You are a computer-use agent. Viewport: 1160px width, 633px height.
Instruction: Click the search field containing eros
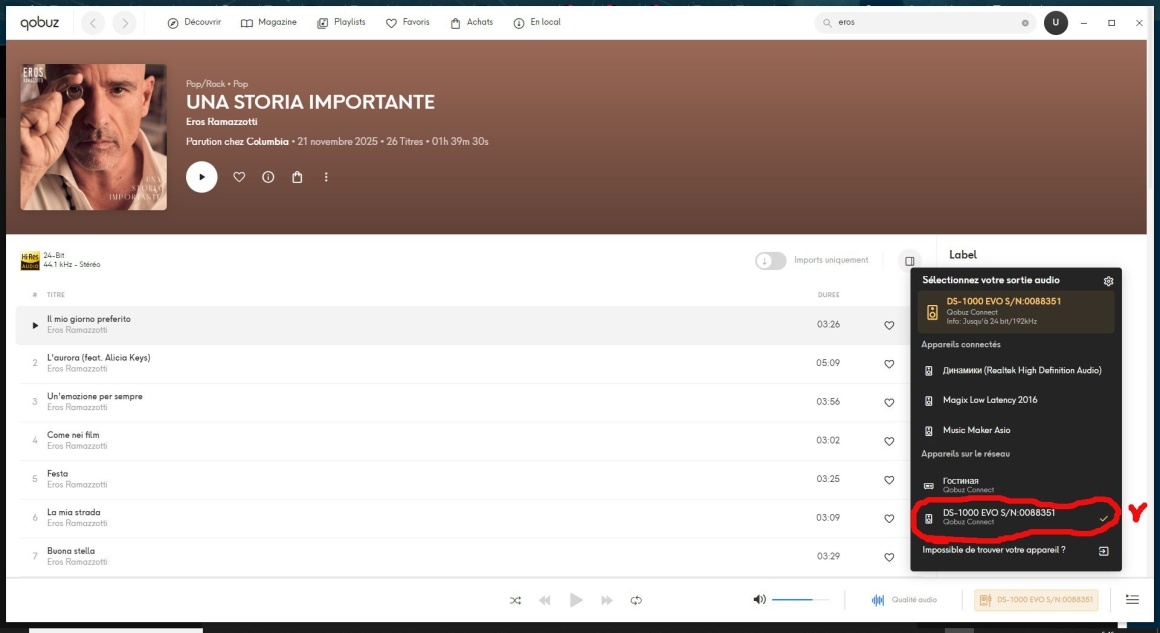tap(925, 23)
